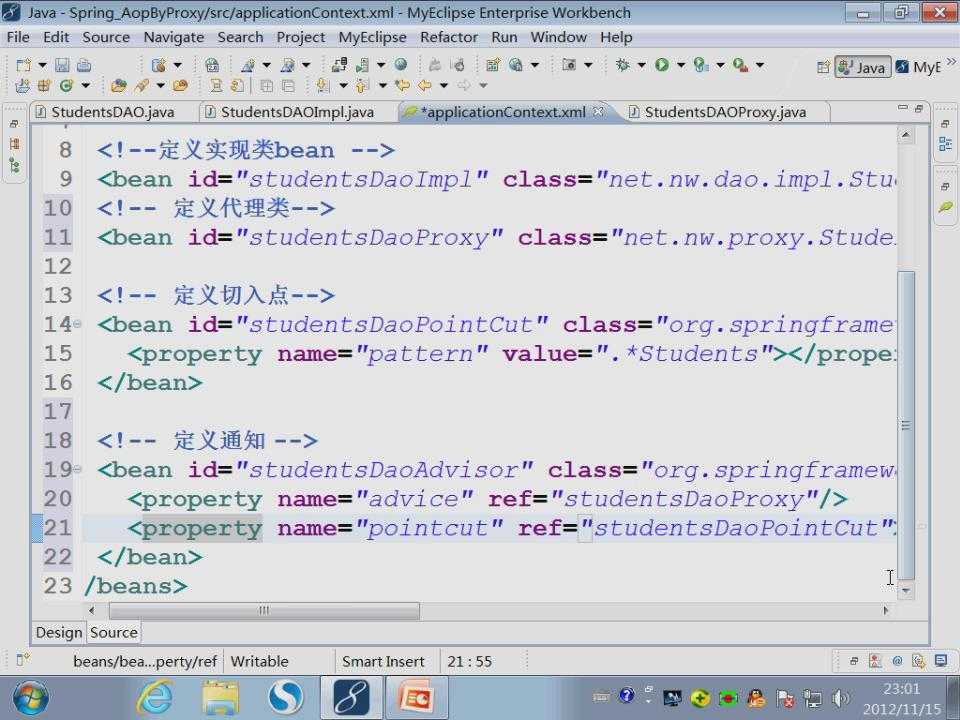Open the Hierarchy view icon in left sidebar
This screenshot has width=960, height=720.
(15, 166)
